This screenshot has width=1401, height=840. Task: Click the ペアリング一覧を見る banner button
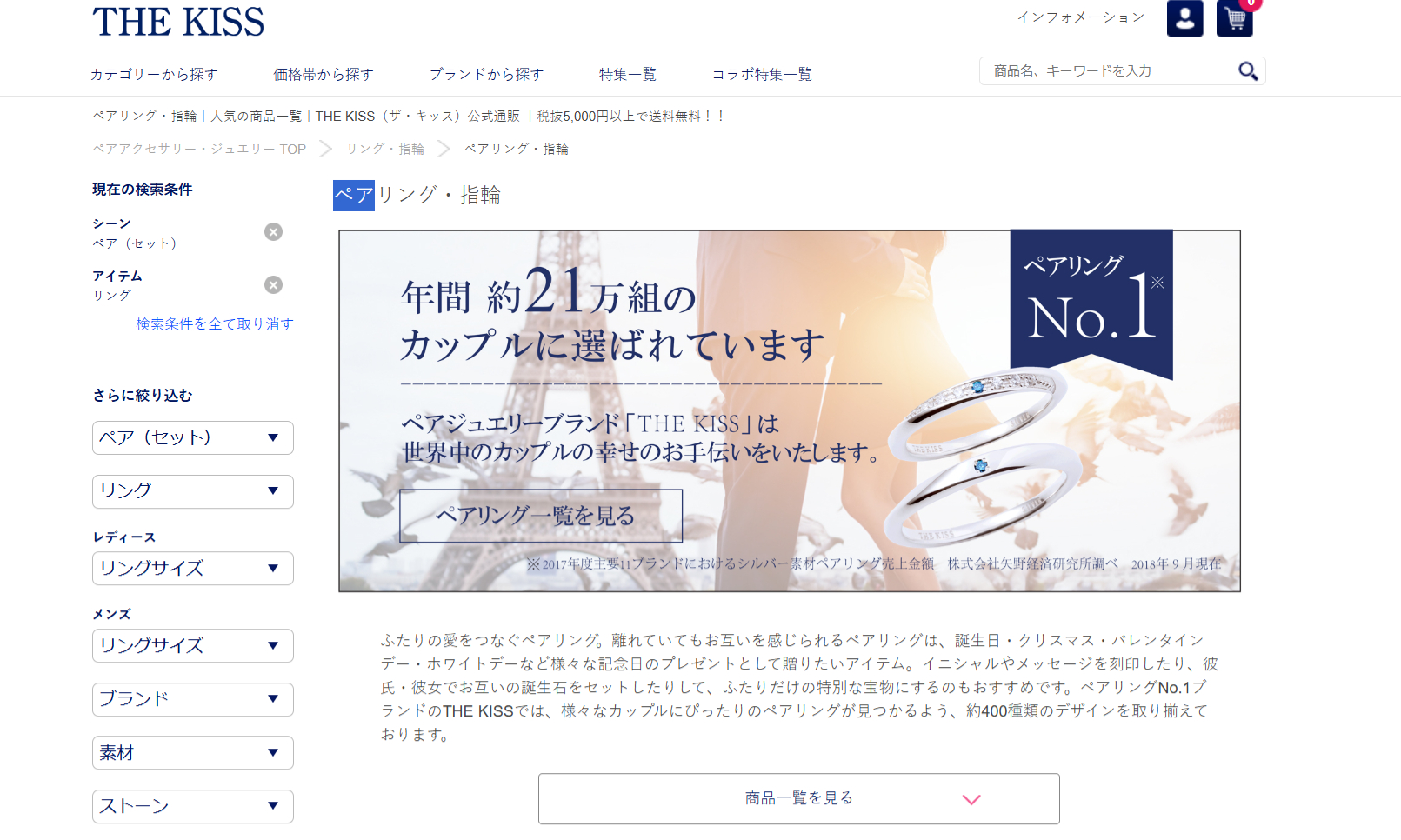(541, 517)
